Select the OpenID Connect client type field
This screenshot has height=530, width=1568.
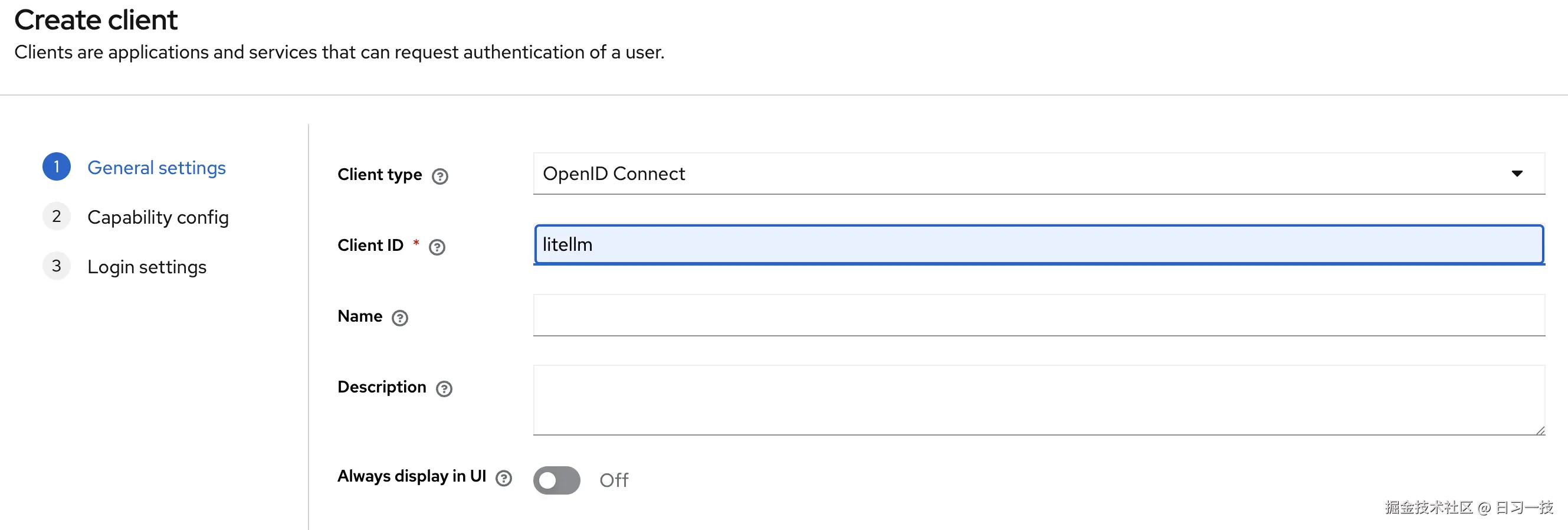click(x=974, y=174)
